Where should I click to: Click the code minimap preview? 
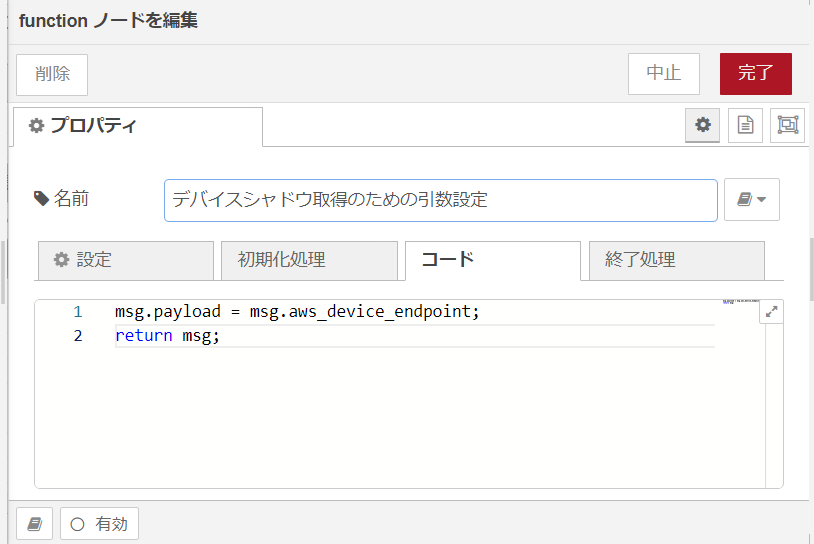[740, 302]
